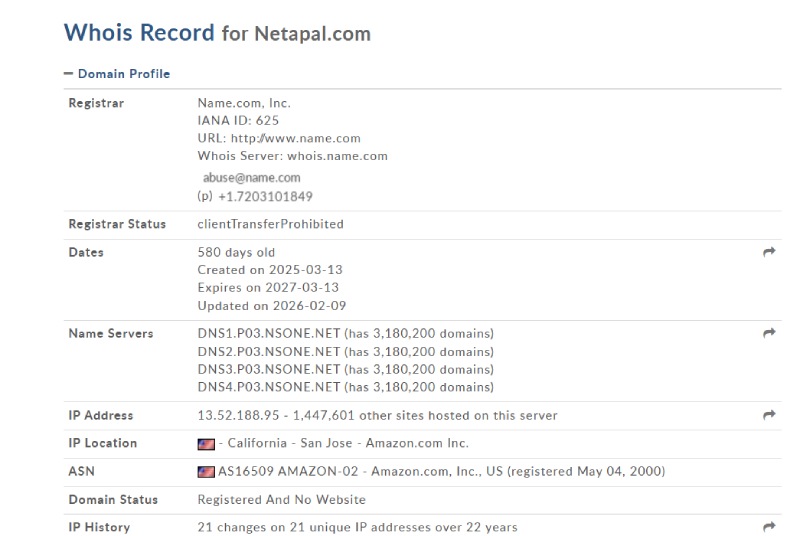Click the IP Location row label

click(103, 443)
